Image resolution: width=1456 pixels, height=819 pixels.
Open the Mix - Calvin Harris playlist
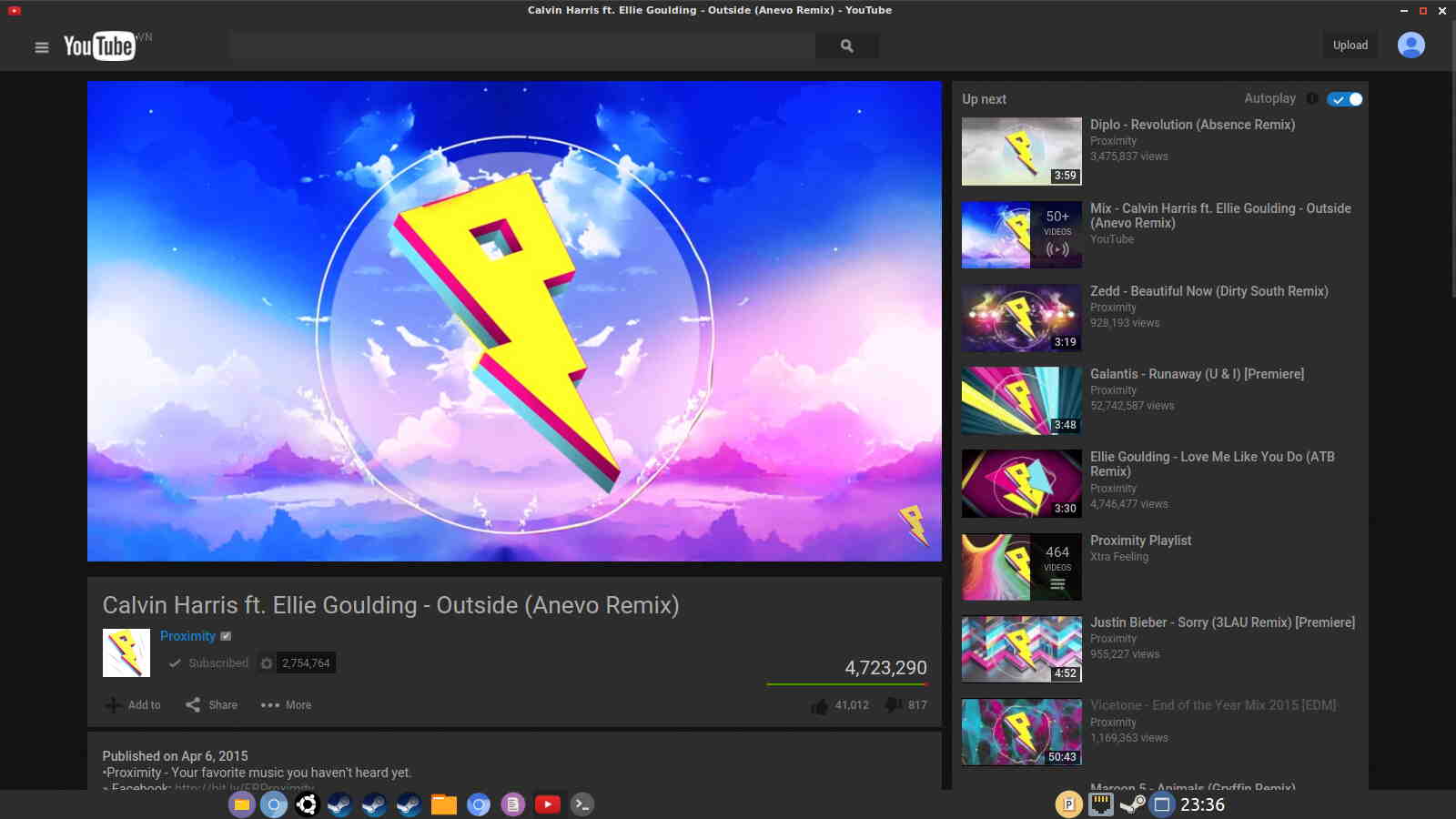point(1220,216)
